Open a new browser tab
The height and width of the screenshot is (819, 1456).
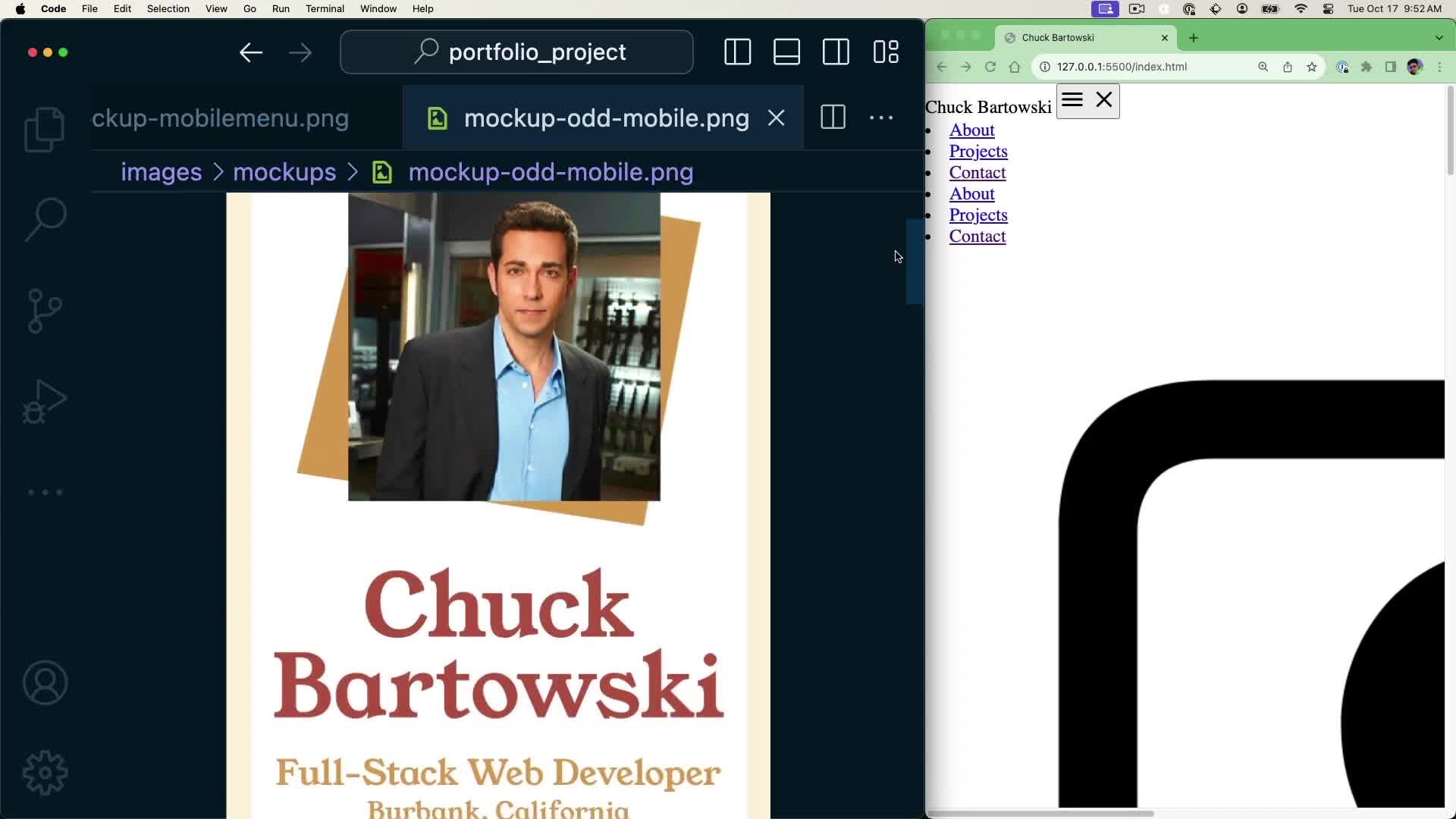click(x=1193, y=37)
